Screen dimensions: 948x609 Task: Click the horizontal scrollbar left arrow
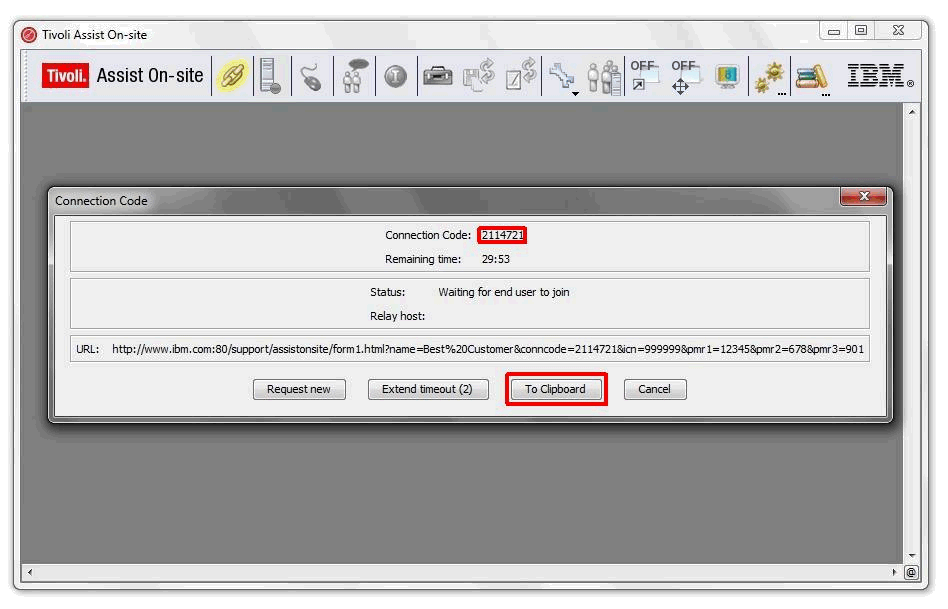29,573
